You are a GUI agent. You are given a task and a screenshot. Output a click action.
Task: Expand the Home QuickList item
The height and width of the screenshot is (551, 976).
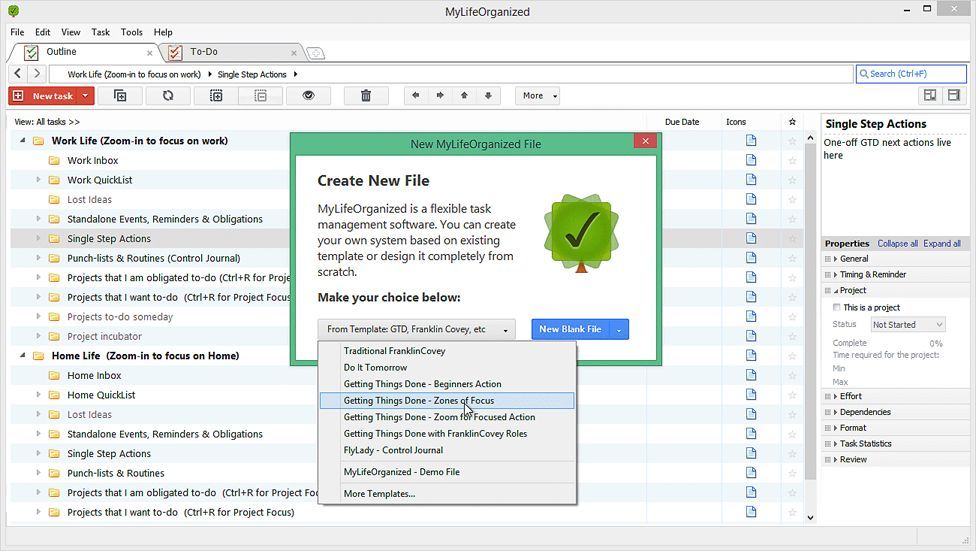(x=38, y=395)
